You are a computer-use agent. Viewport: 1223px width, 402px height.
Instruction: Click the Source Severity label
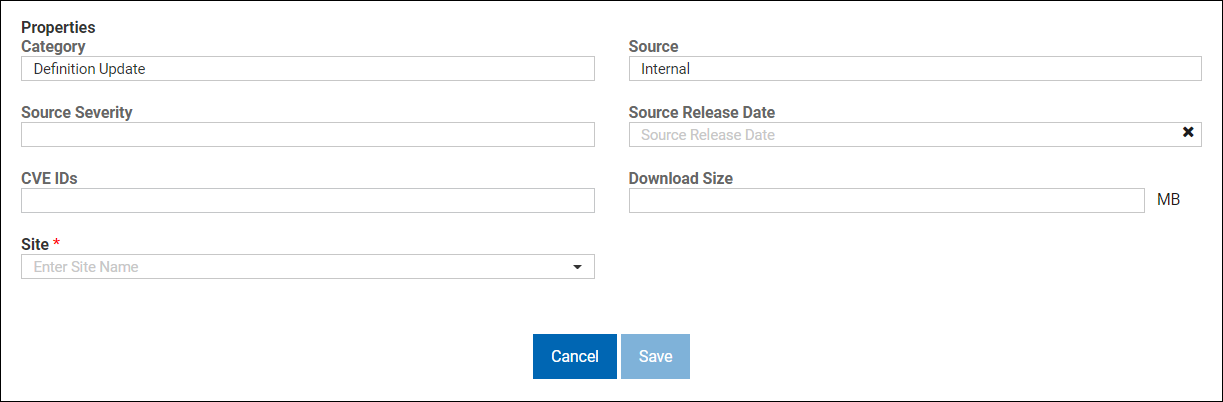coord(76,112)
